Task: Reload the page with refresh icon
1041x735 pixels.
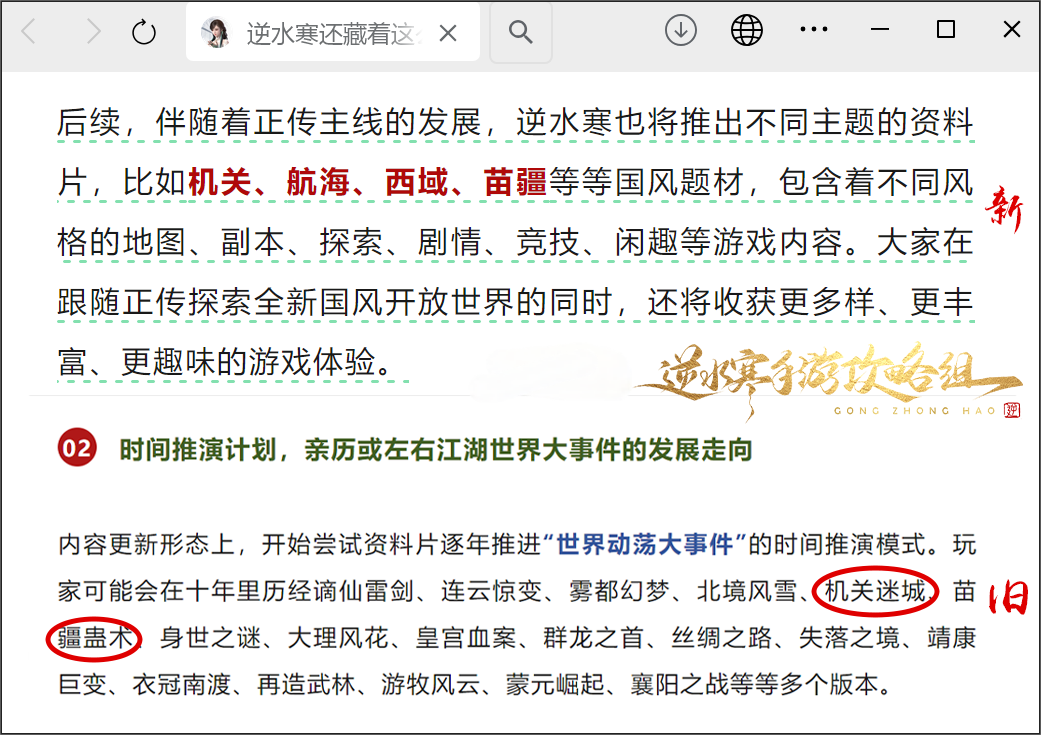Action: point(143,32)
